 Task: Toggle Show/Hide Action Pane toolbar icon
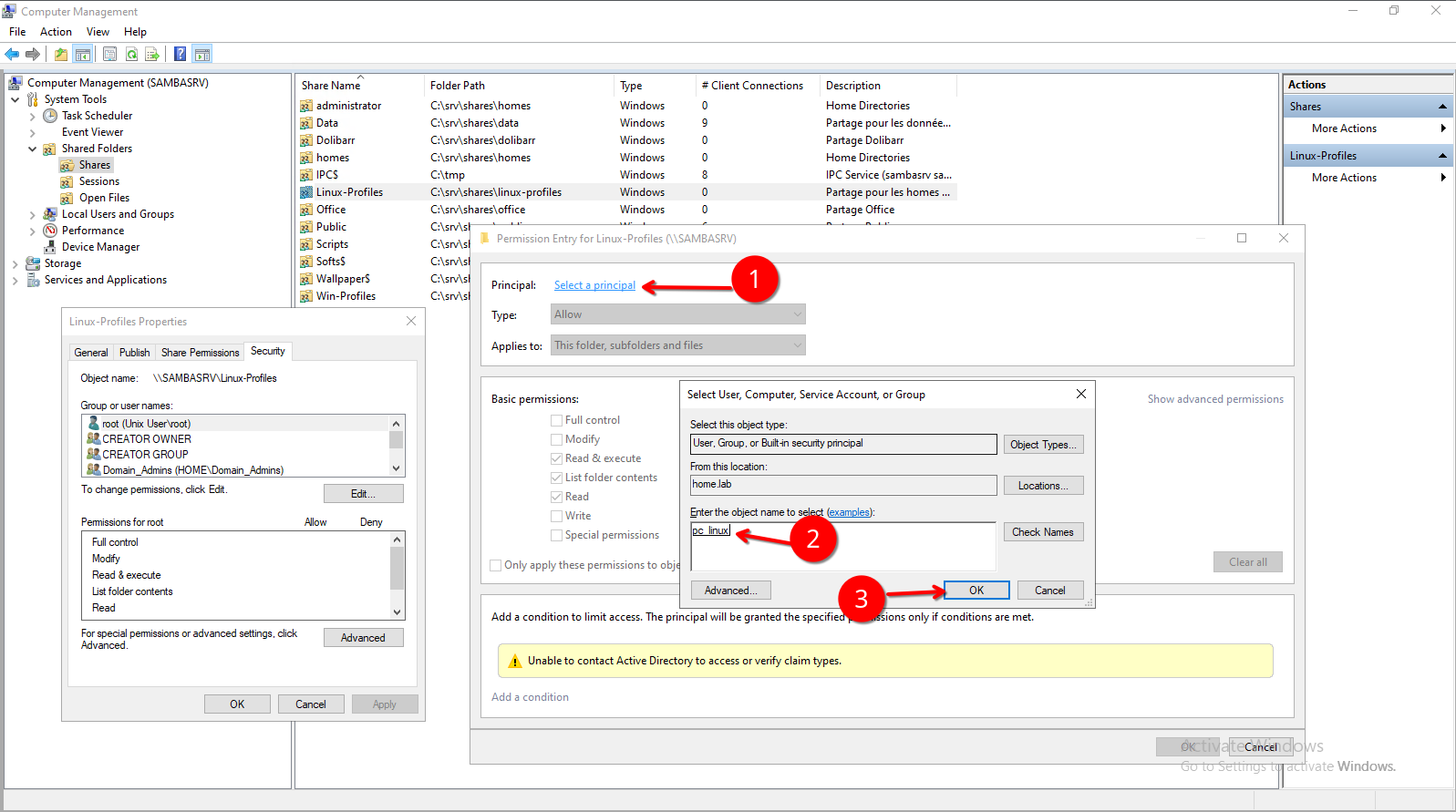click(202, 55)
